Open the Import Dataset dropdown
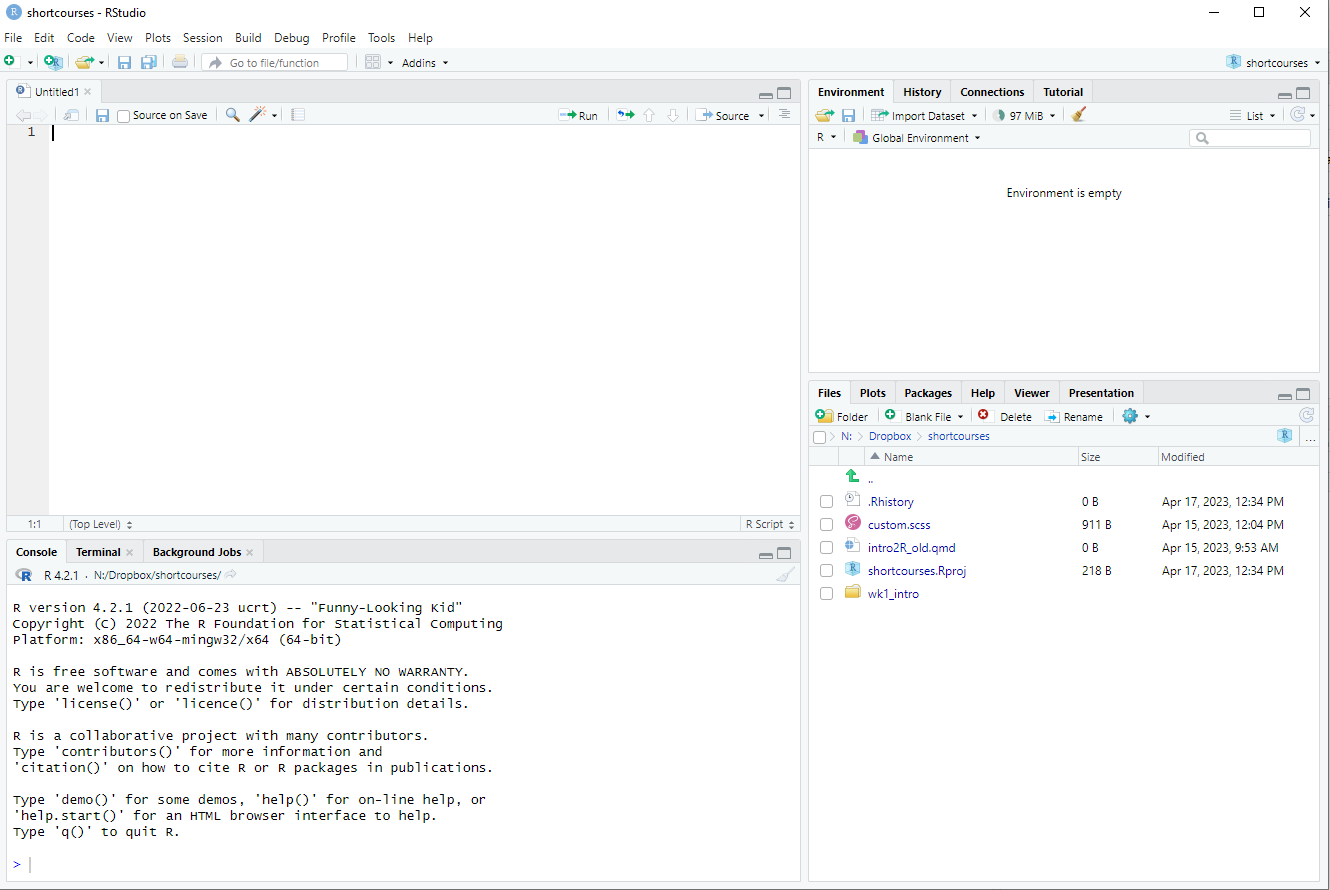This screenshot has height=890, width=1330. [924, 115]
